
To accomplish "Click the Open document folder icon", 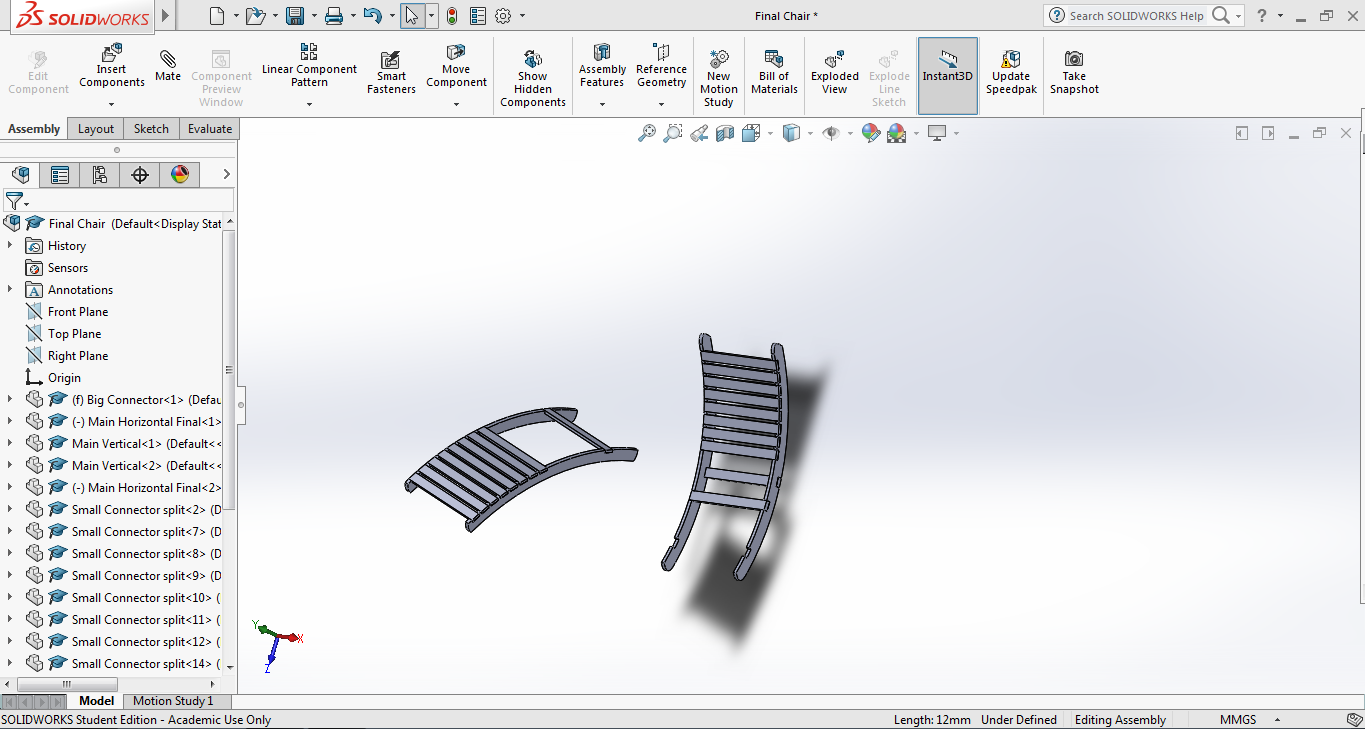I will pyautogui.click(x=256, y=16).
